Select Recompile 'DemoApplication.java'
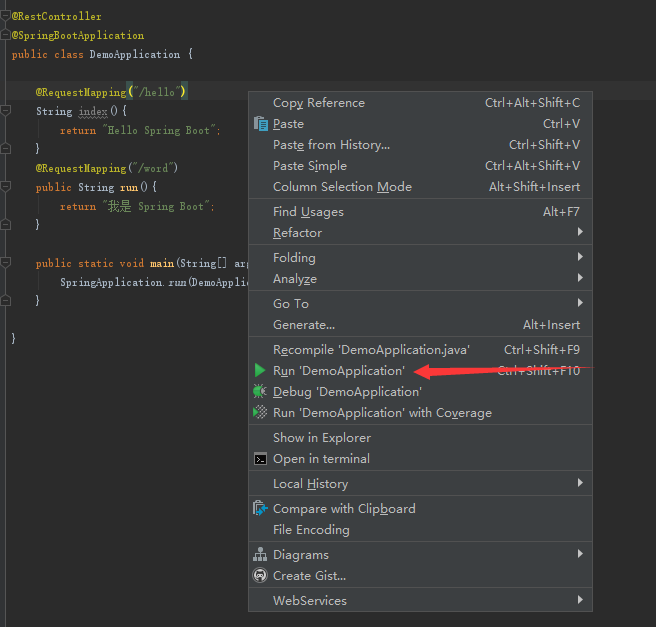Image resolution: width=656 pixels, height=627 pixels. tap(371, 350)
